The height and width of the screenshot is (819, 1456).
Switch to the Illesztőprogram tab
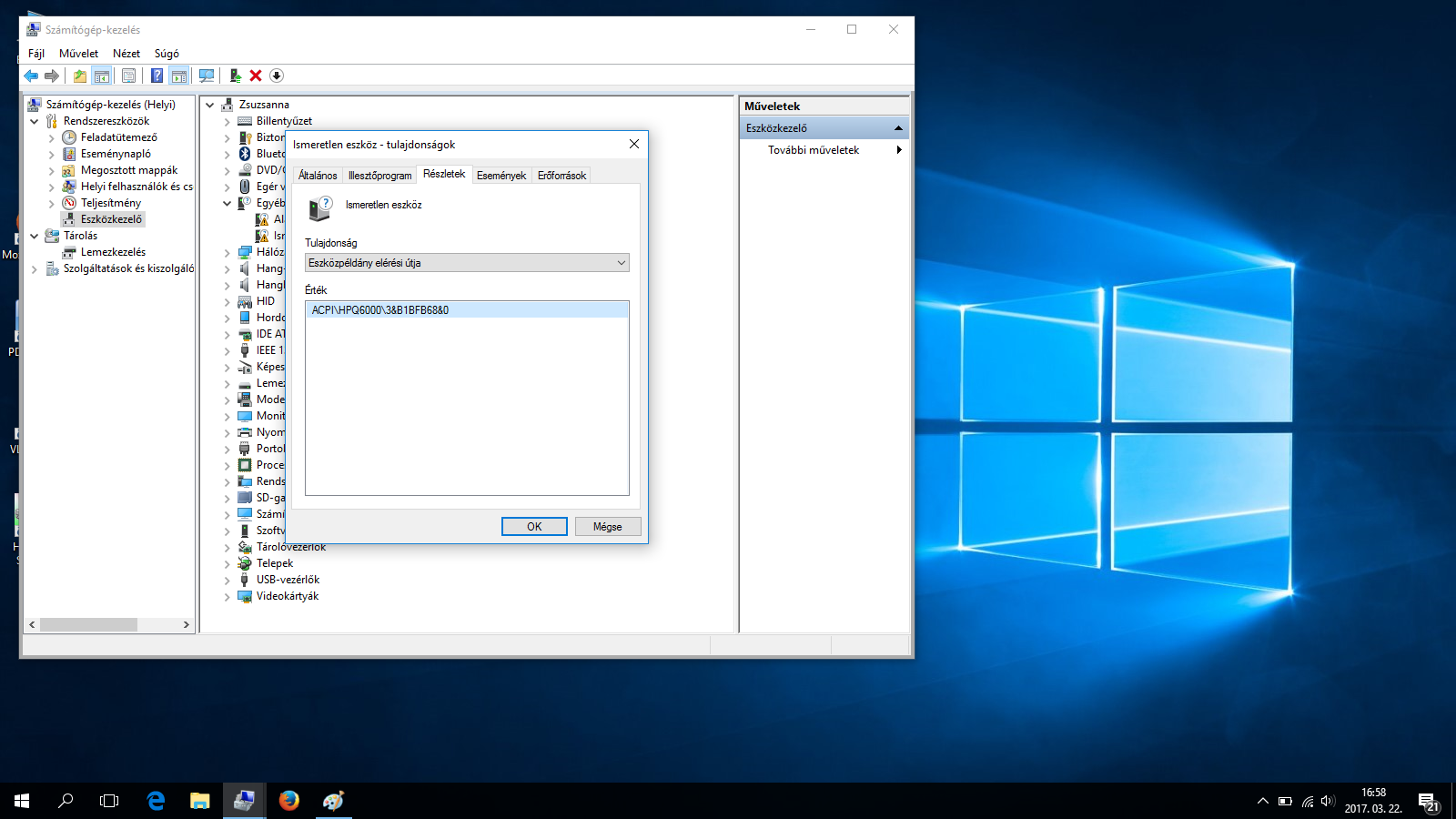click(380, 176)
